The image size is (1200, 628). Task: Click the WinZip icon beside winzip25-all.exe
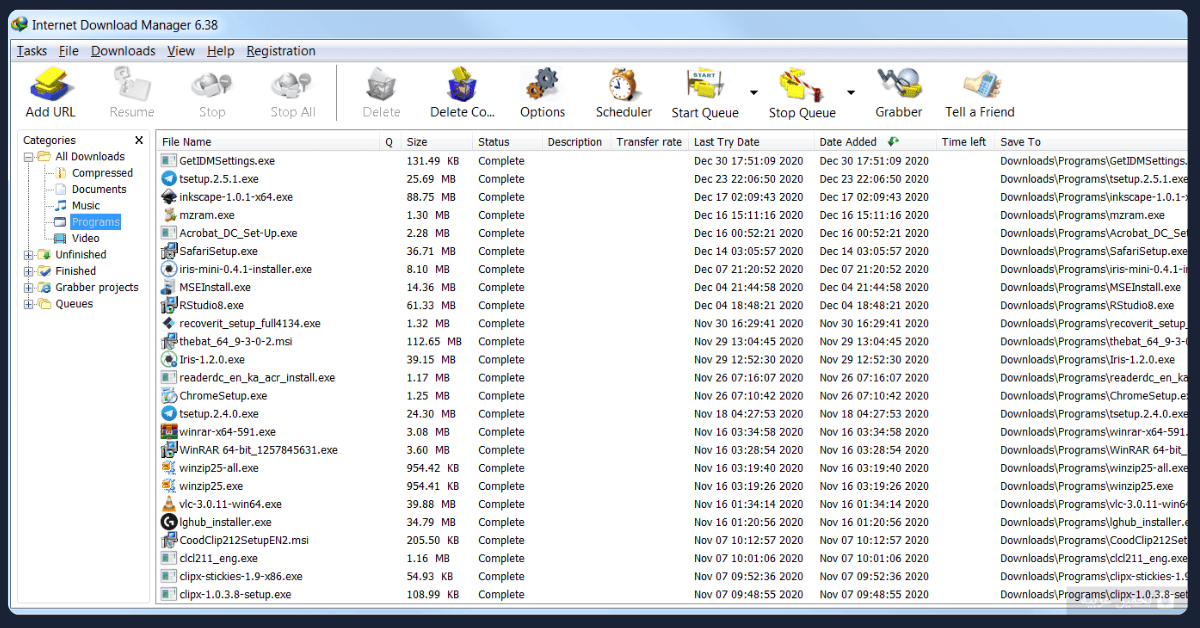[x=169, y=468]
